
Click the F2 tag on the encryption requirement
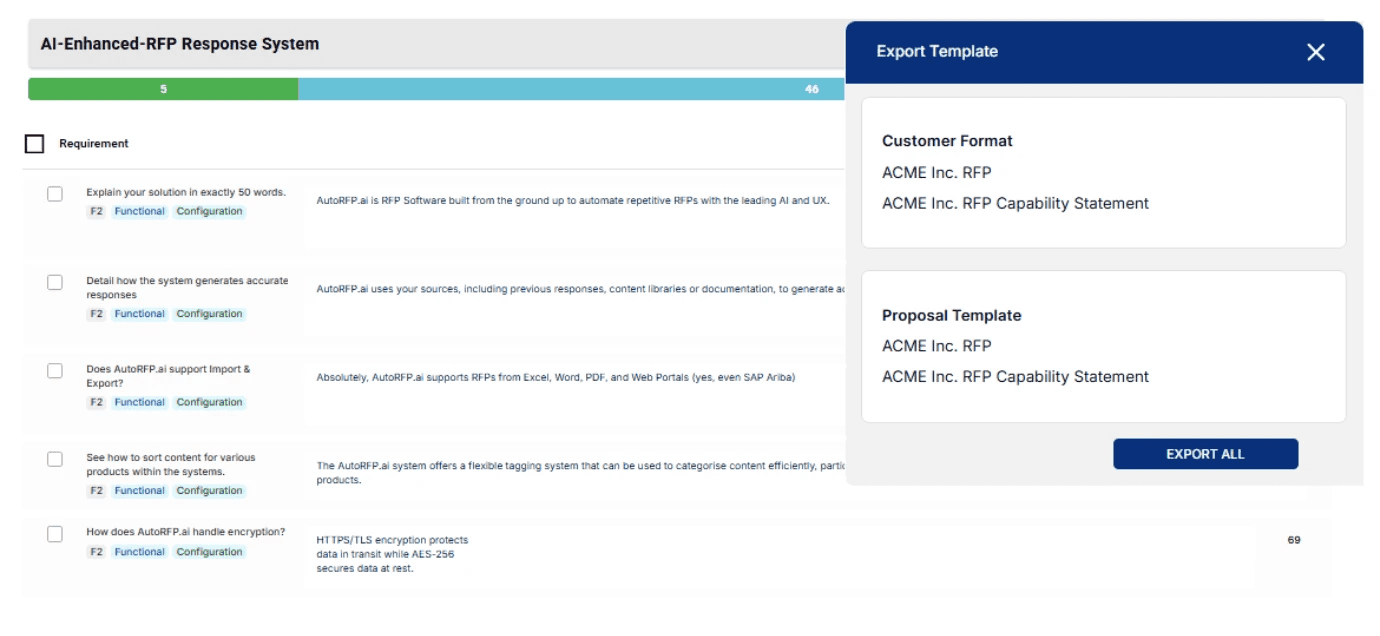96,551
